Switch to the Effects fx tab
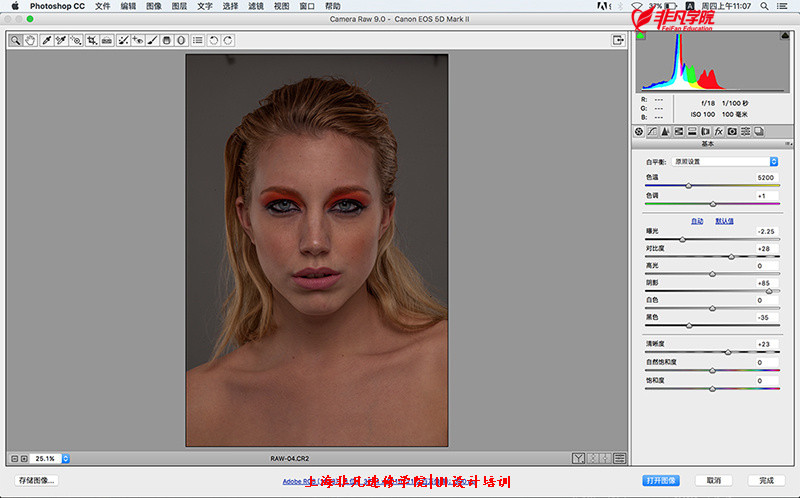Screen dimensions: 800x498 (719, 132)
